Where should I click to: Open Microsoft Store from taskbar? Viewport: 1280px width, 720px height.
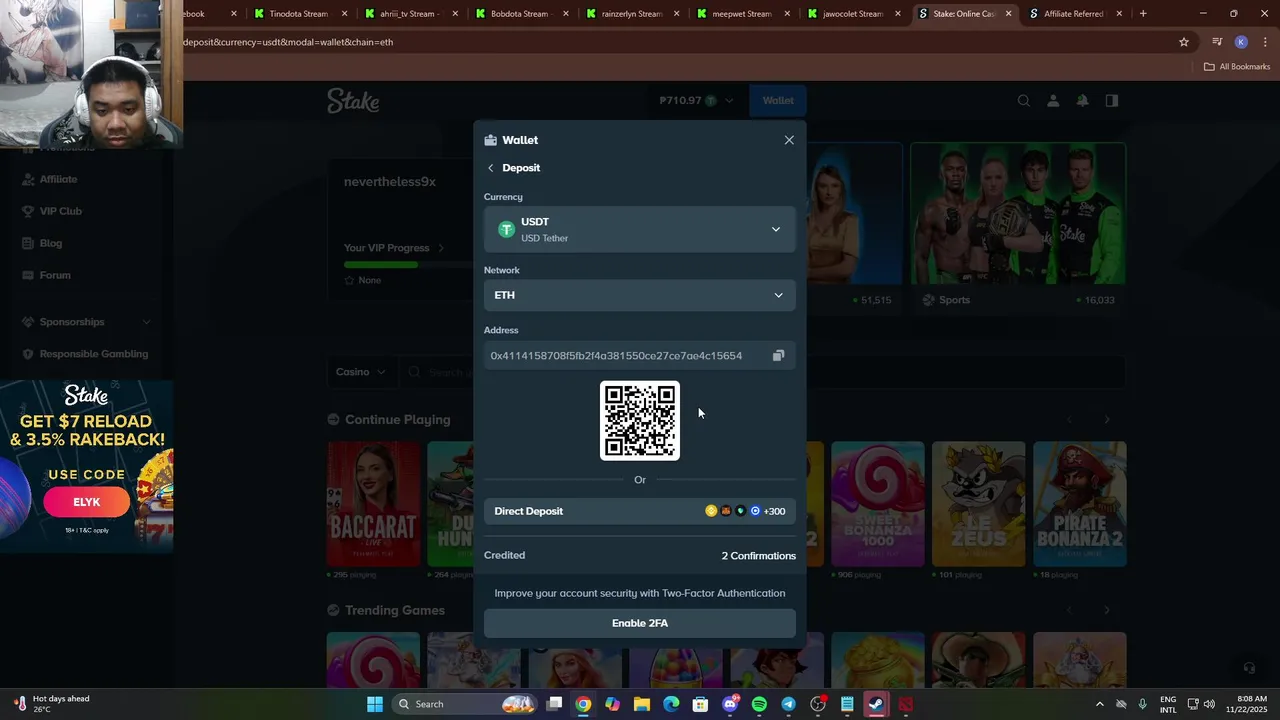point(700,704)
